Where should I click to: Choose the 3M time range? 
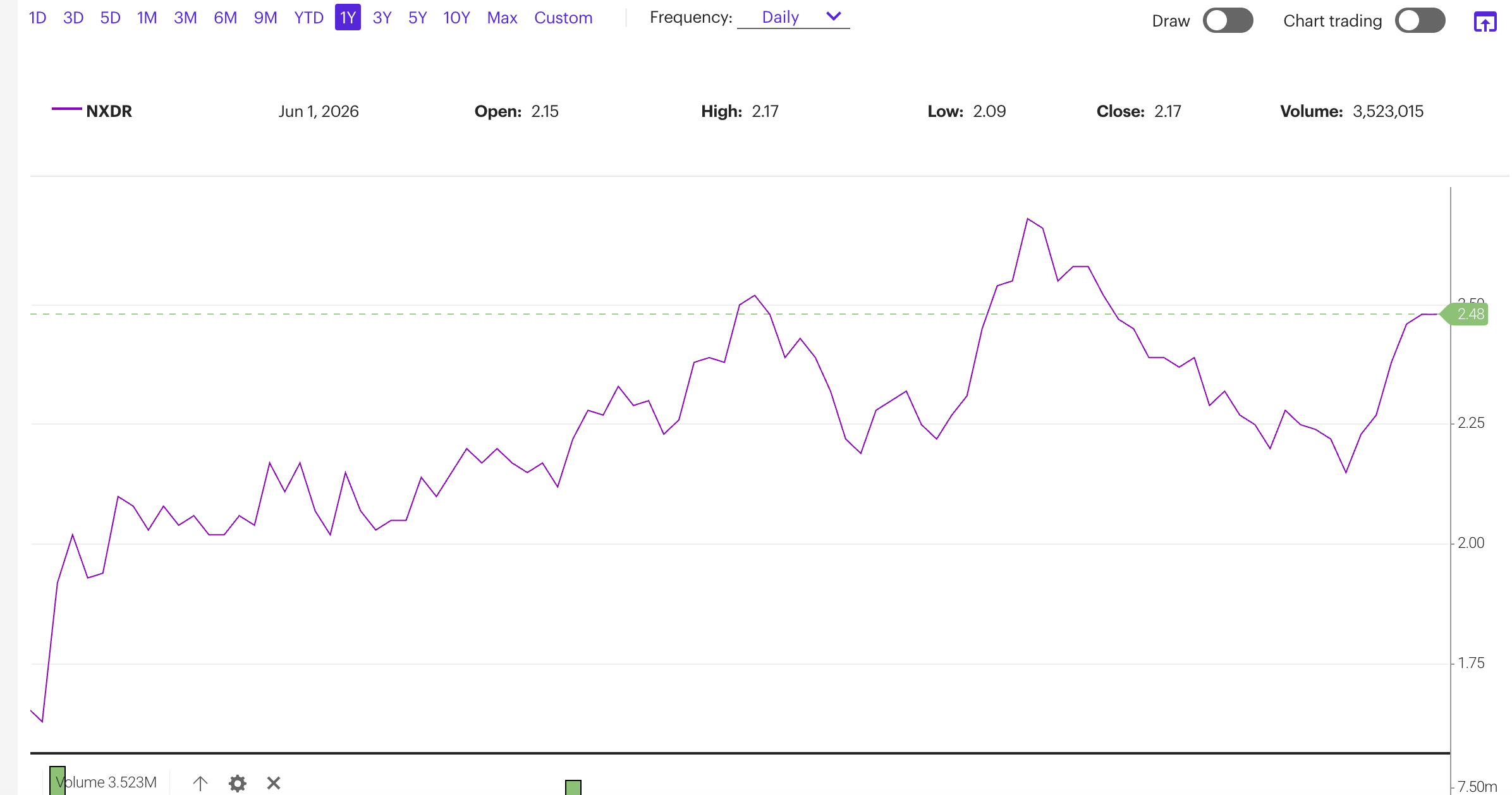(x=185, y=18)
